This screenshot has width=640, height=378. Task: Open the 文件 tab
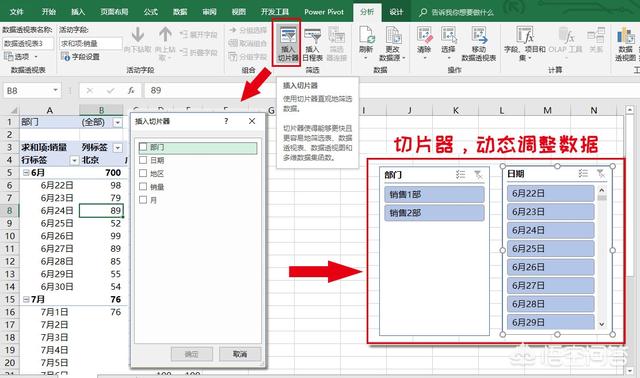(x=16, y=12)
